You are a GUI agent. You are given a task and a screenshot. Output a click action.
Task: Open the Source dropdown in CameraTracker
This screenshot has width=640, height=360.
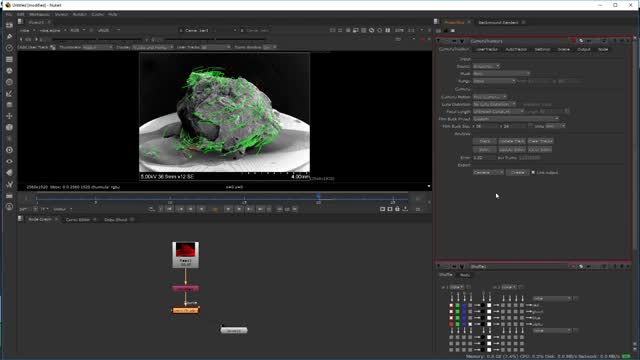point(486,66)
